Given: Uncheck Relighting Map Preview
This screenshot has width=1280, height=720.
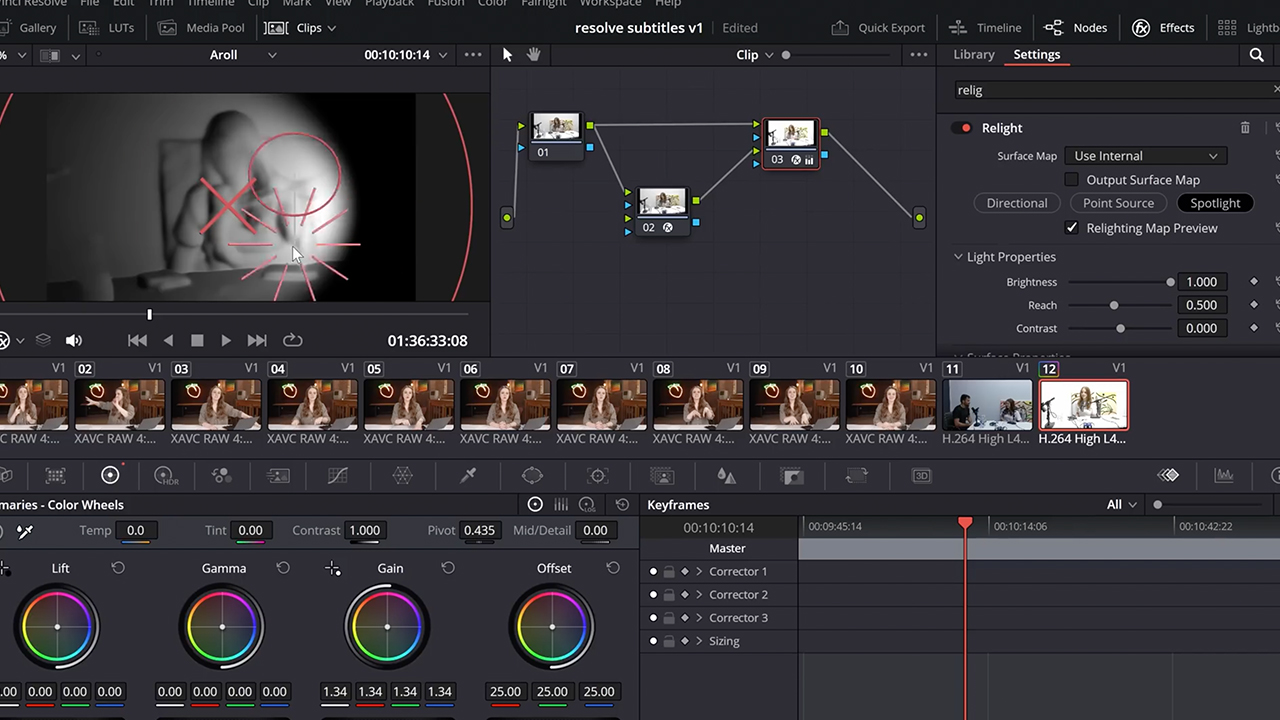Looking at the screenshot, I should [1072, 228].
